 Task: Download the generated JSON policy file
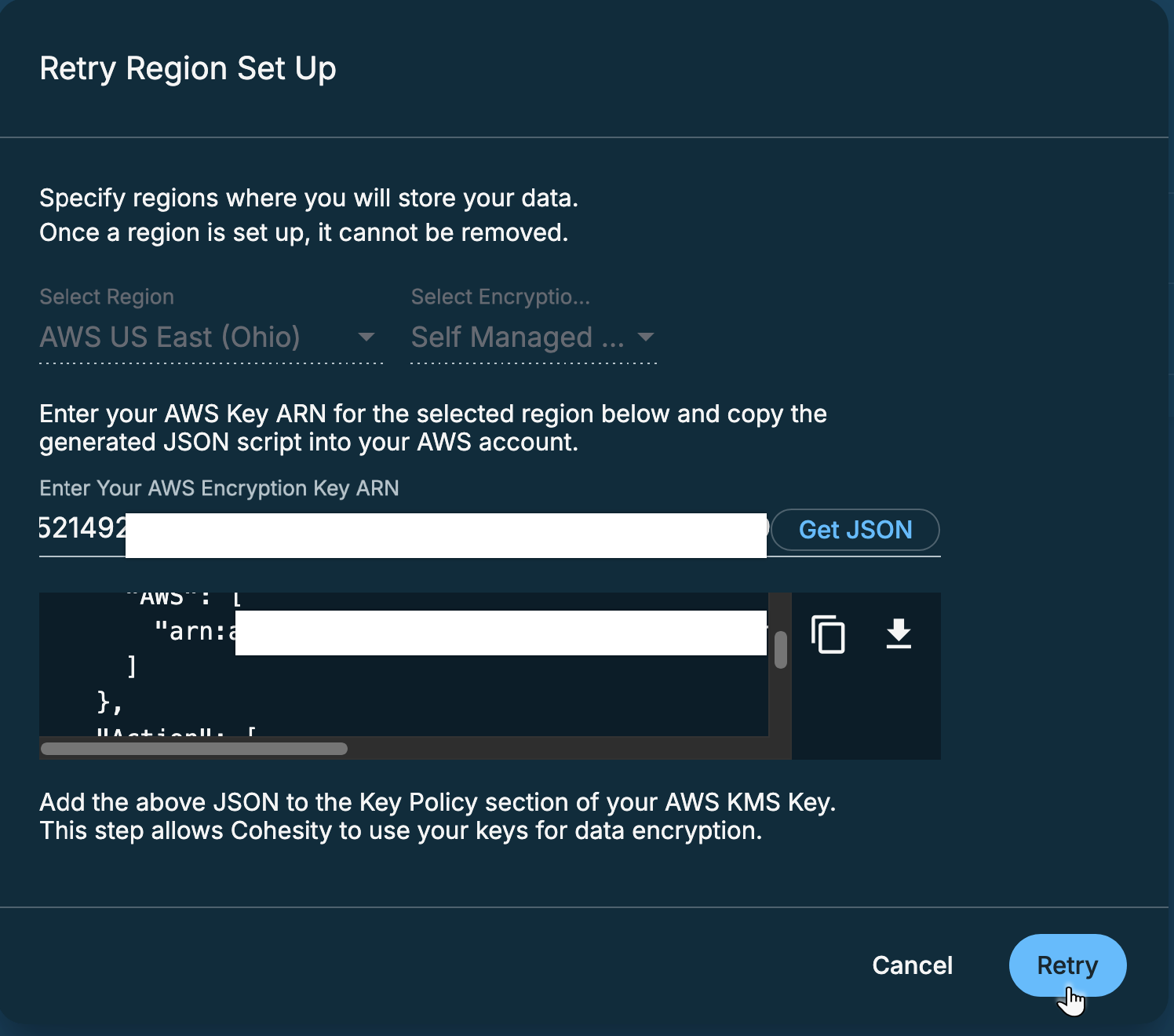899,634
